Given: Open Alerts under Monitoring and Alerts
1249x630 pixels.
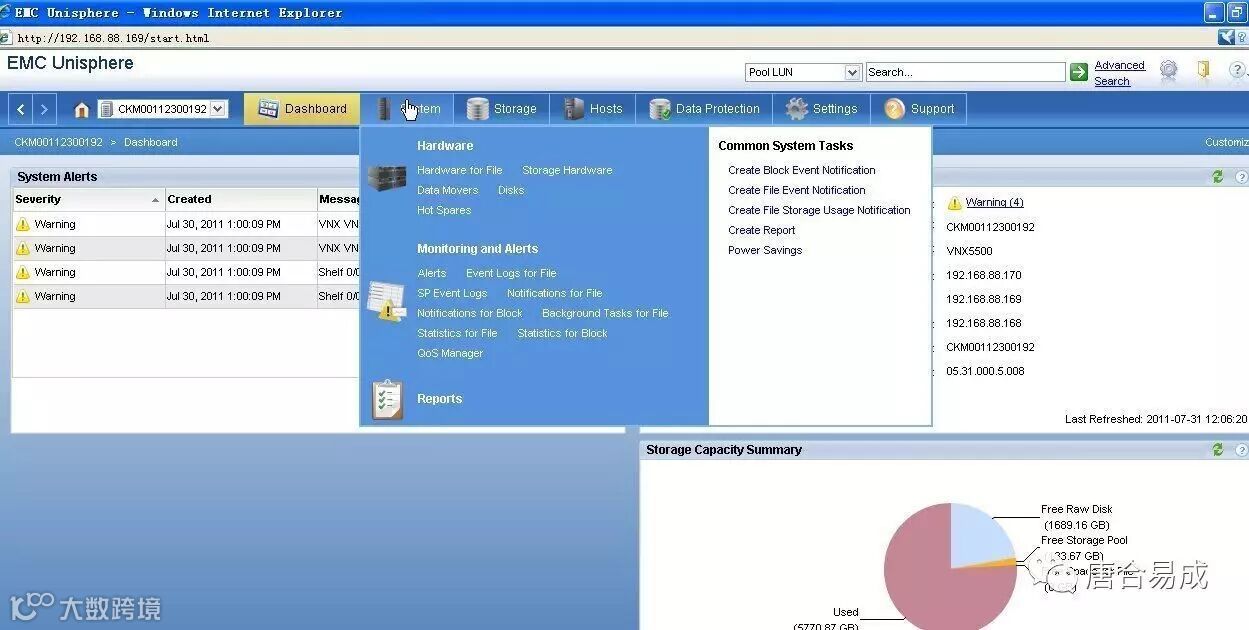Looking at the screenshot, I should [x=432, y=273].
